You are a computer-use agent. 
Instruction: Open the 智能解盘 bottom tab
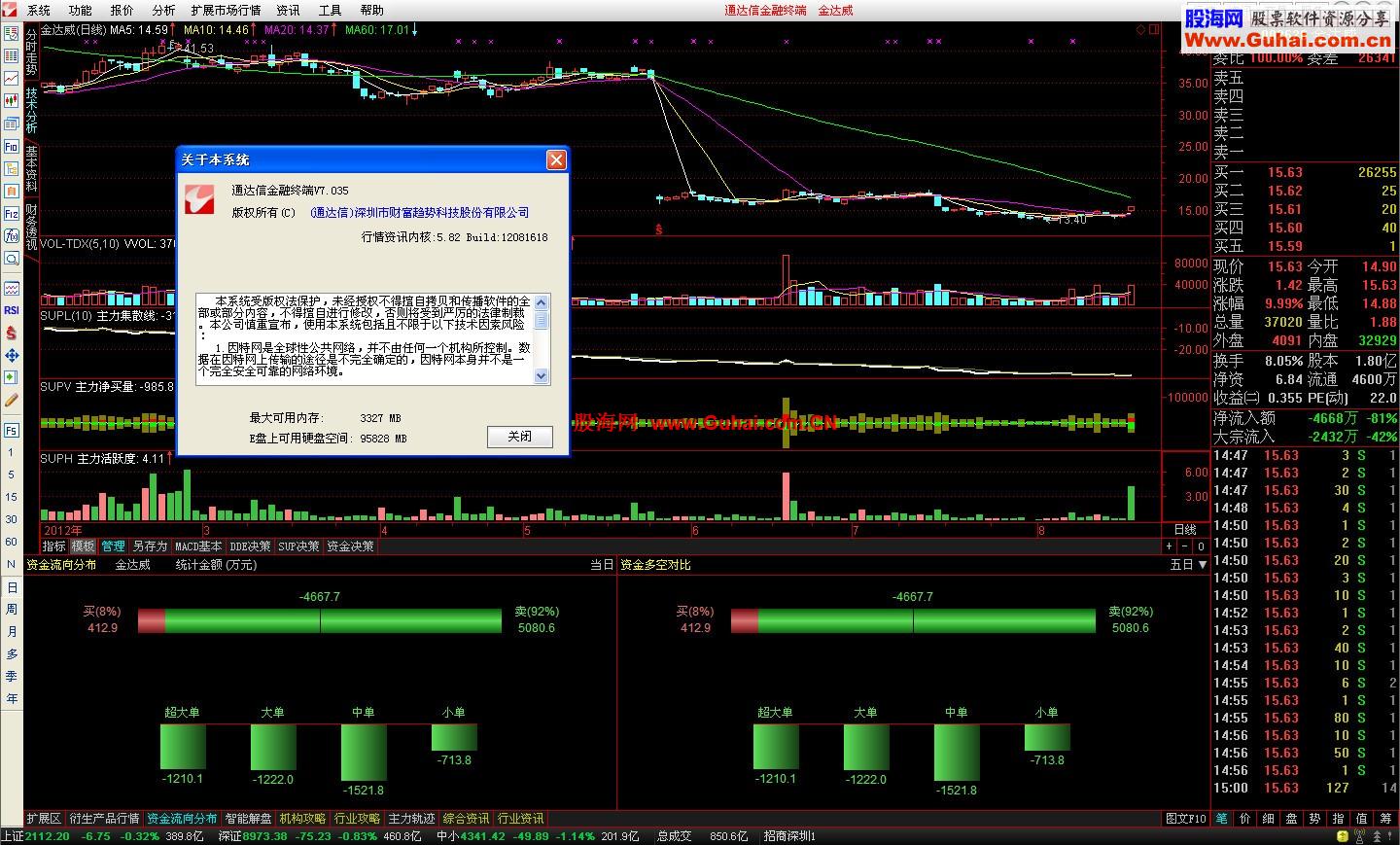(x=248, y=819)
